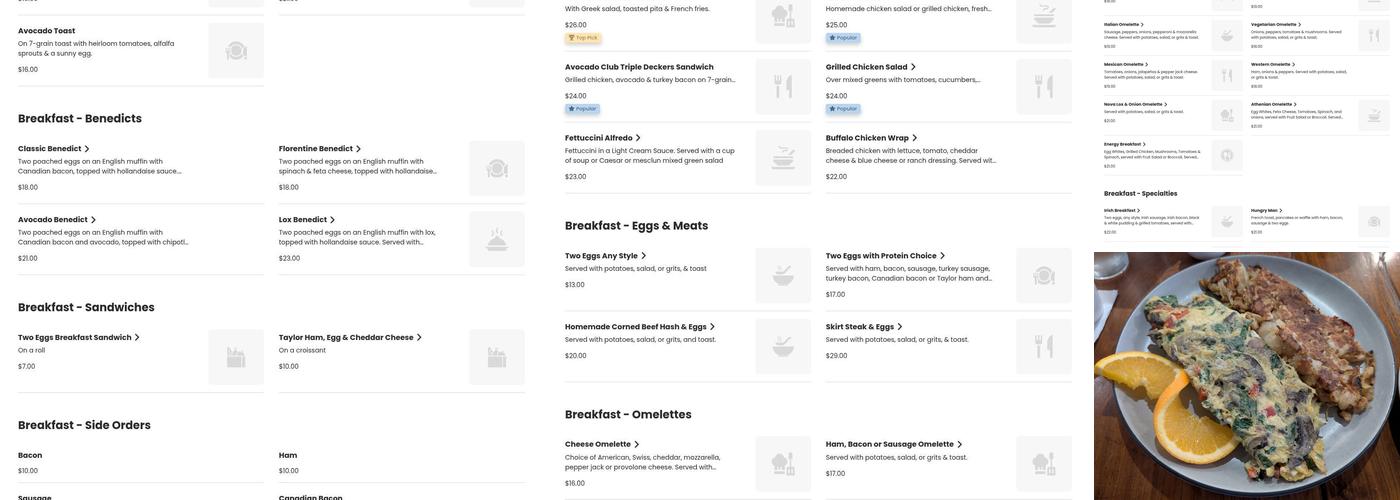Expand Classic Benedict using its chevron

(87, 149)
